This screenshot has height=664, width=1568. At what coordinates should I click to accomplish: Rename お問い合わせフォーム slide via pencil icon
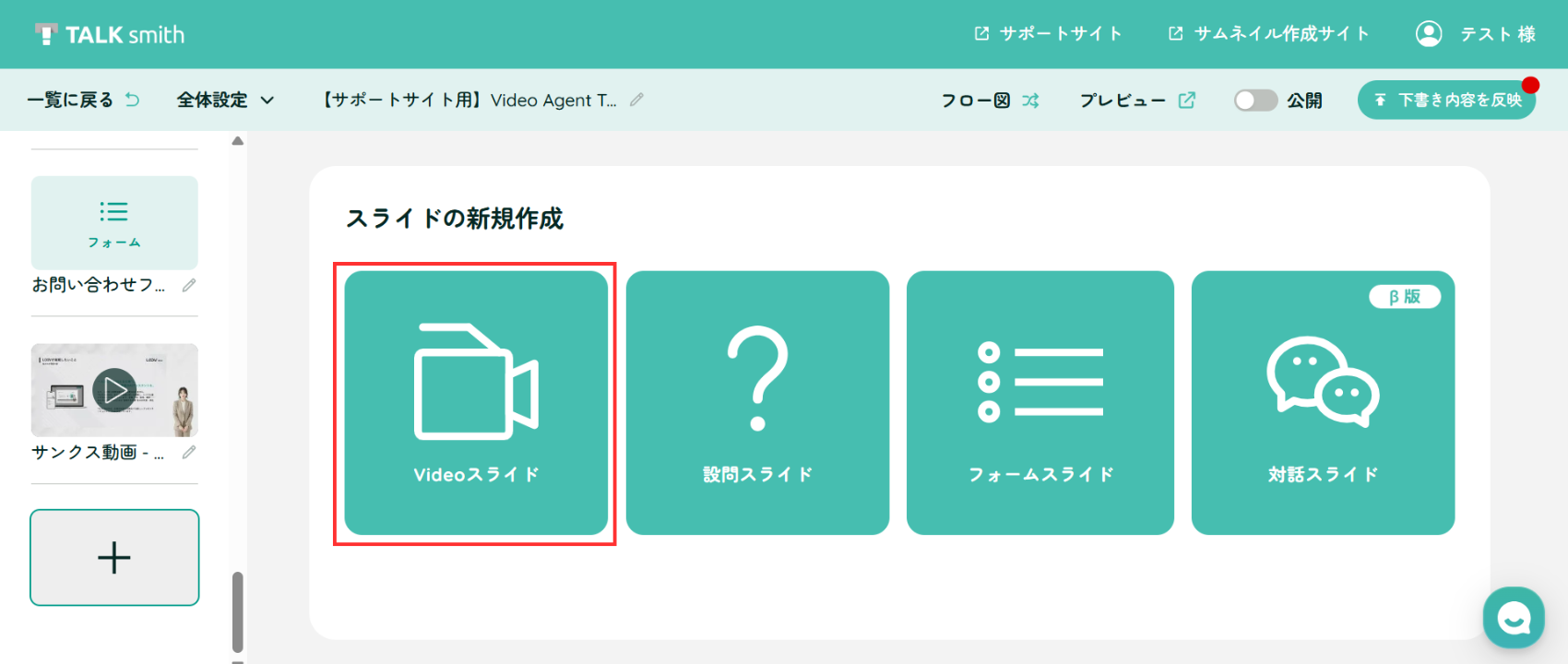(x=189, y=285)
